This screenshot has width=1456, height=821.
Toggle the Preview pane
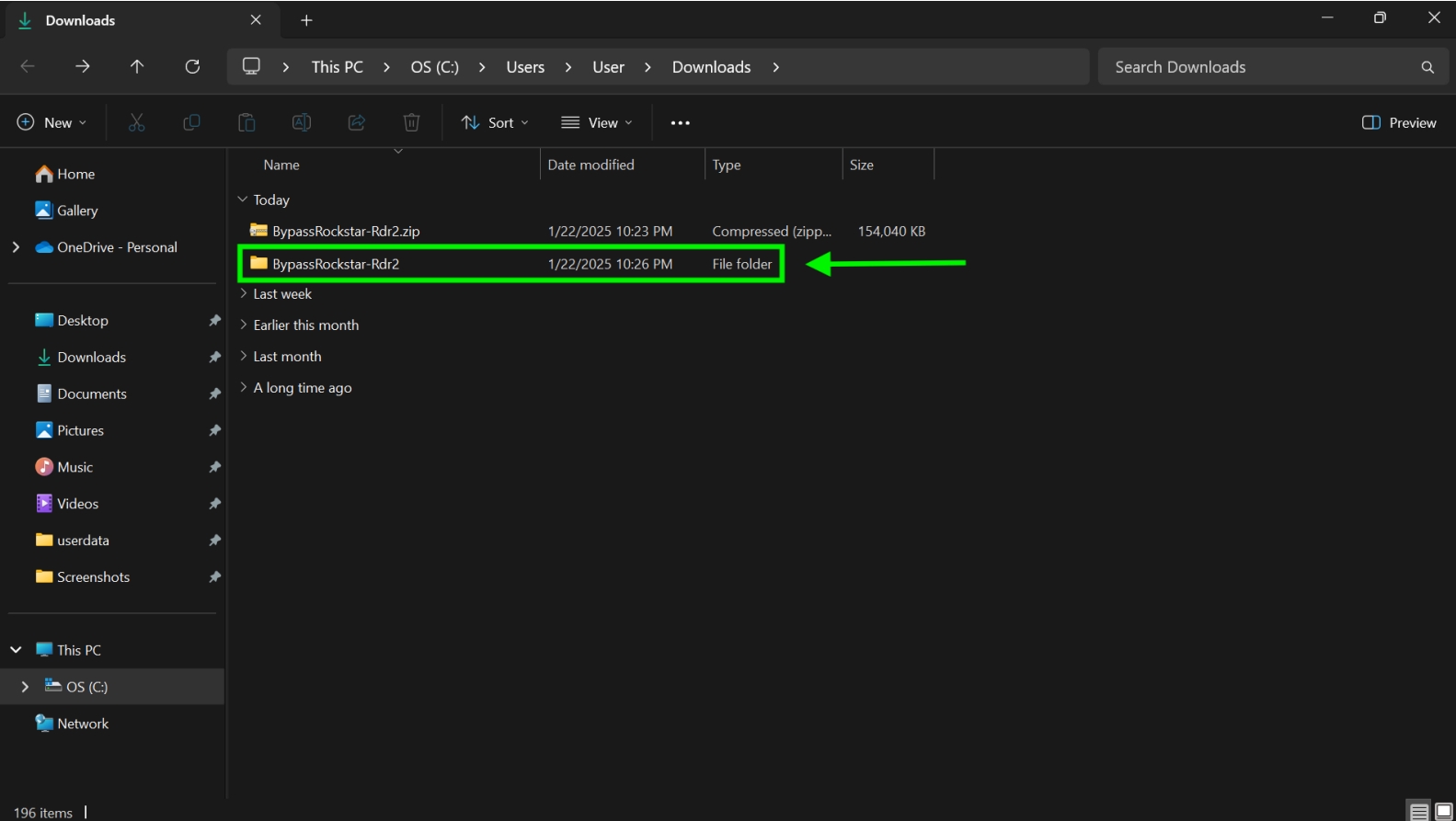(1399, 122)
